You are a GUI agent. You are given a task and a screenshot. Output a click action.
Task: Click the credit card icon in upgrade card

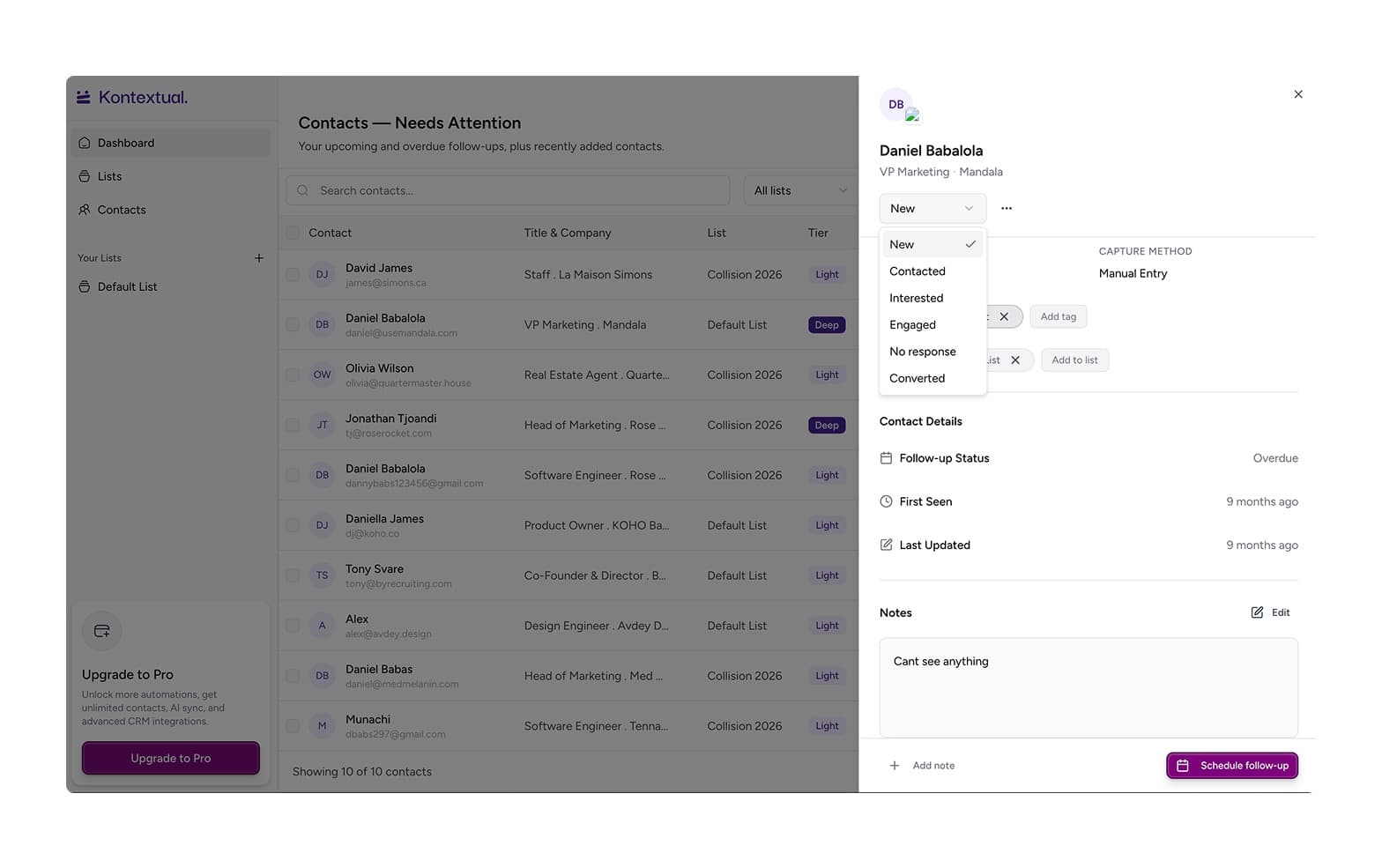pos(101,631)
